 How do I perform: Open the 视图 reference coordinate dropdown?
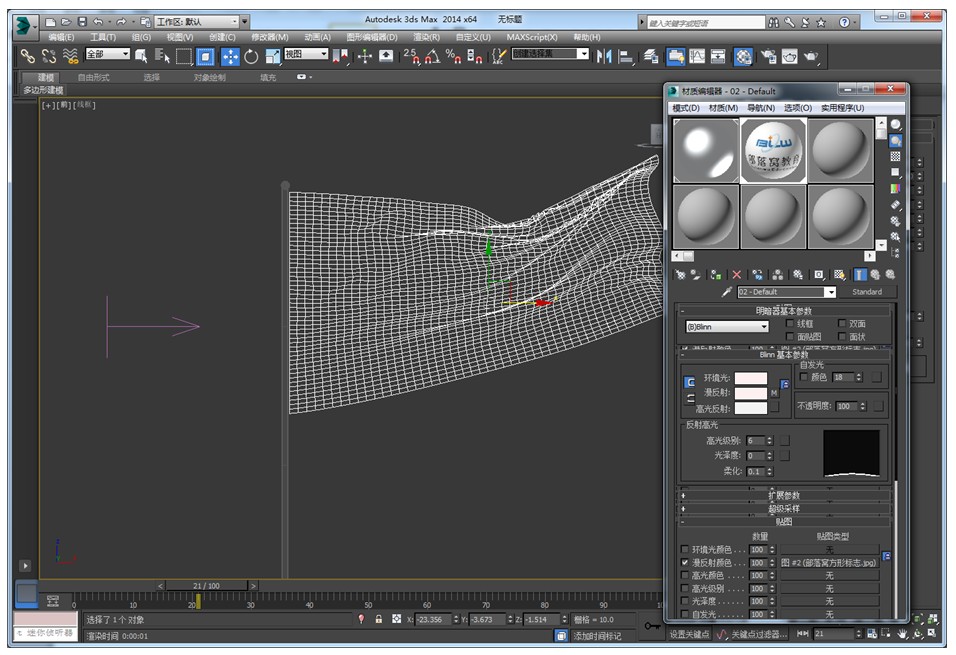point(306,54)
